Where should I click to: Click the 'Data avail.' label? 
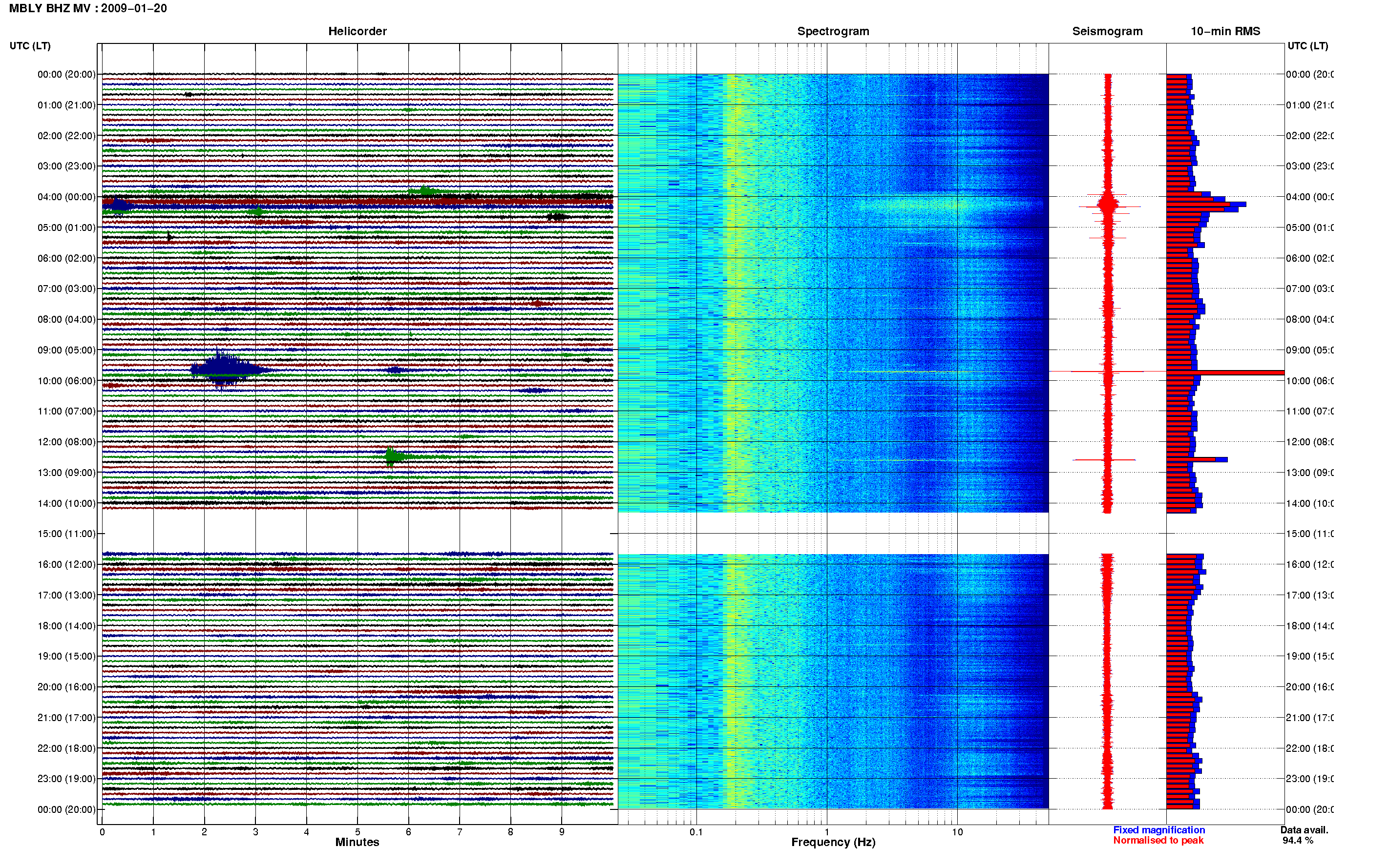pos(1304,830)
